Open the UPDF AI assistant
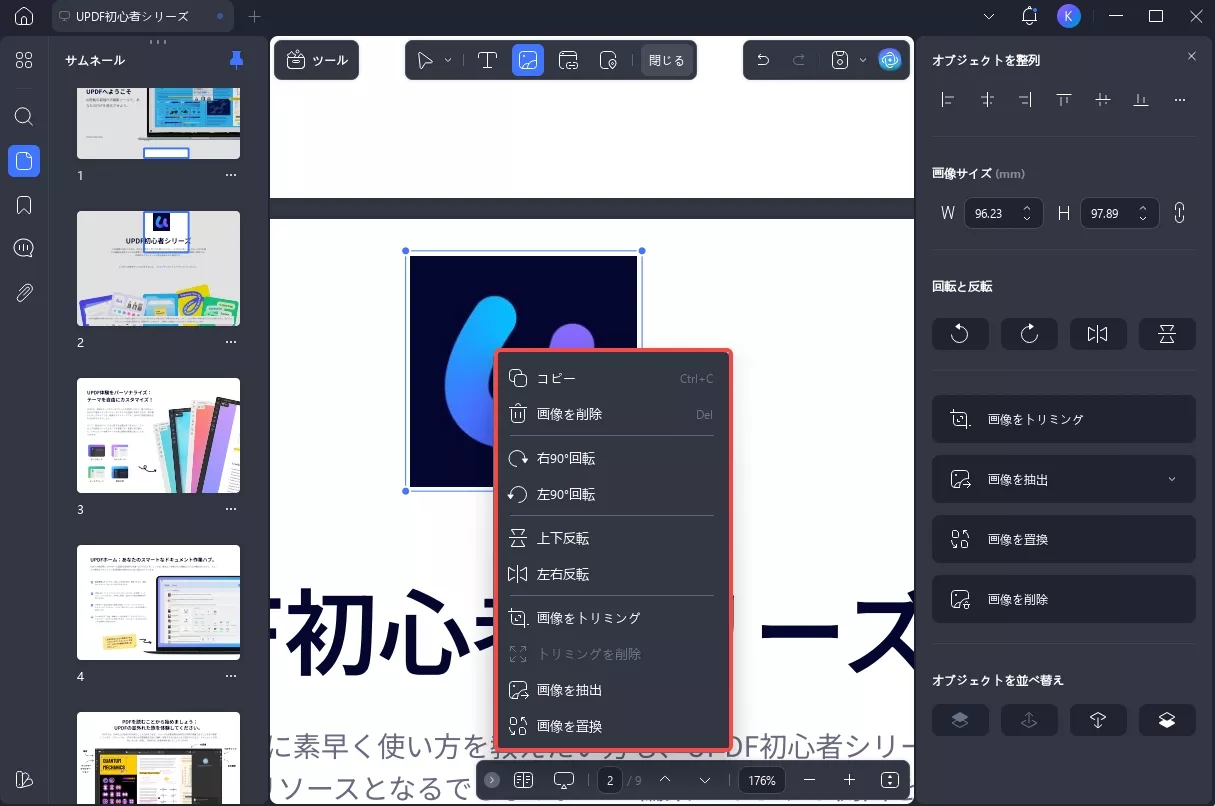Screen dimensions: 1215x806 (x=889, y=60)
